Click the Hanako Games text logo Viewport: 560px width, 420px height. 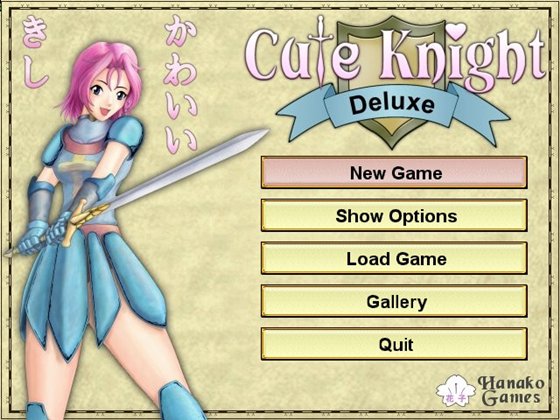(x=511, y=391)
